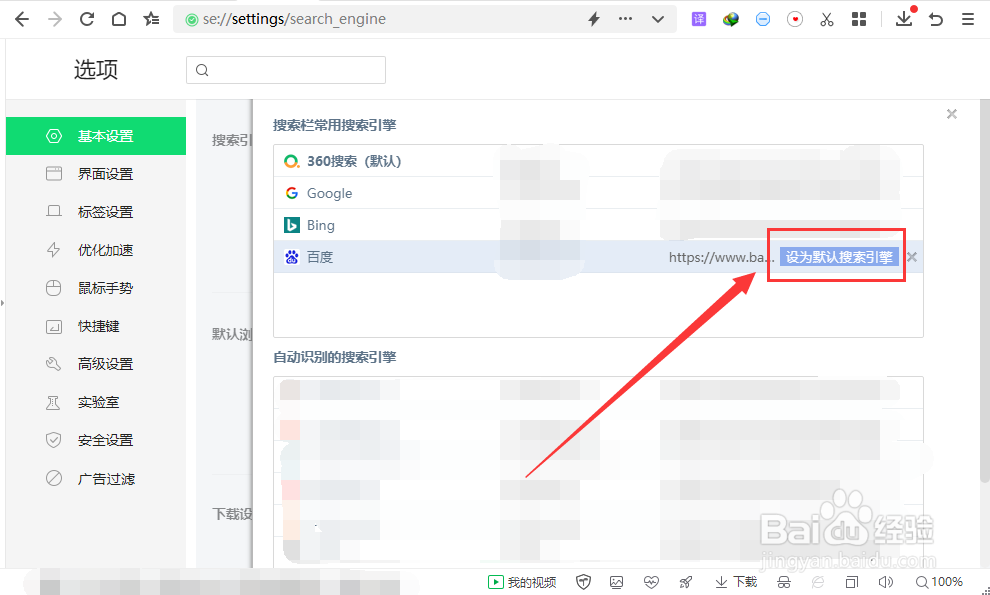Image resolution: width=990 pixels, height=595 pixels.
Task: Open 我的视频 in the status bar
Action: coord(522,582)
